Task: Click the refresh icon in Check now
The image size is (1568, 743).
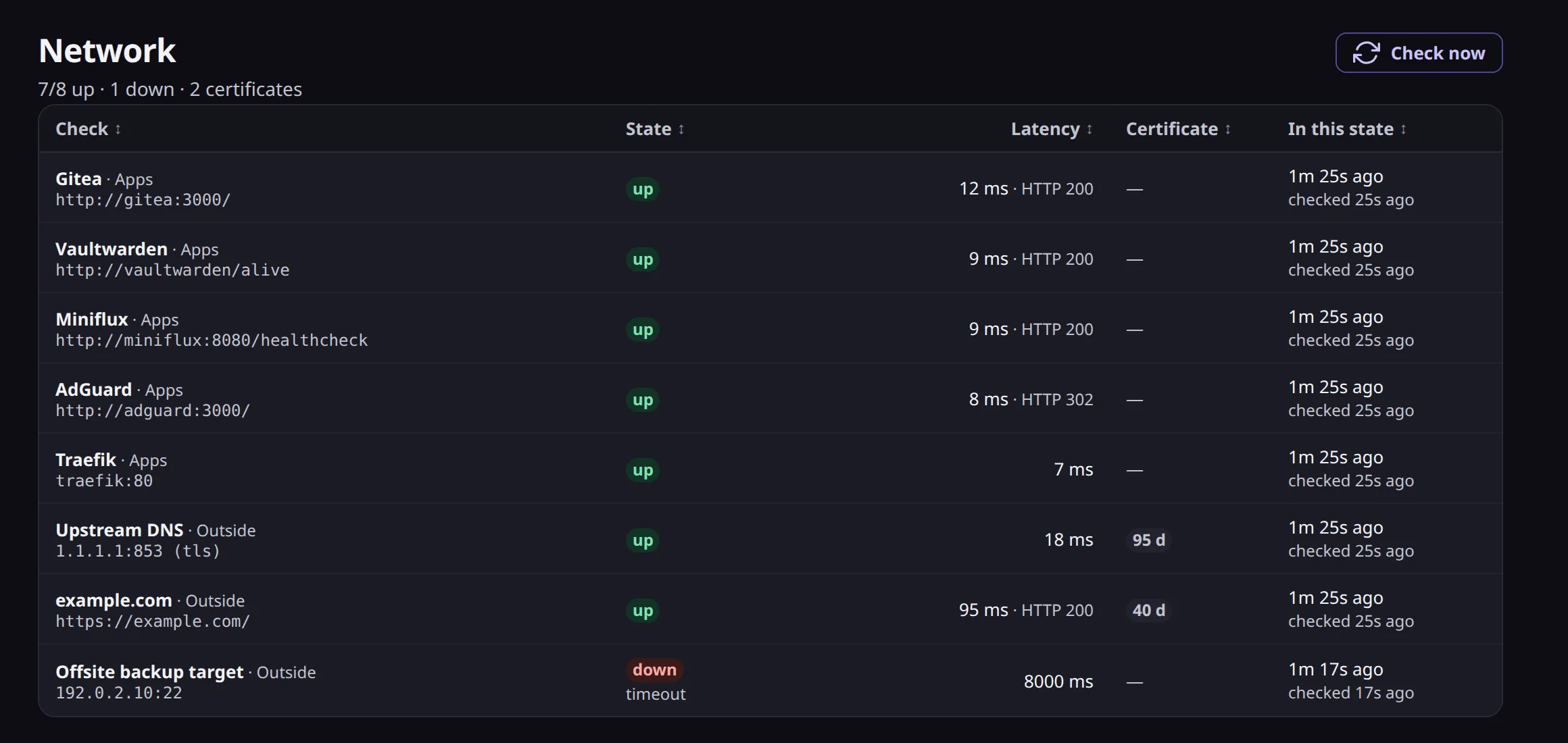Action: (x=1366, y=53)
